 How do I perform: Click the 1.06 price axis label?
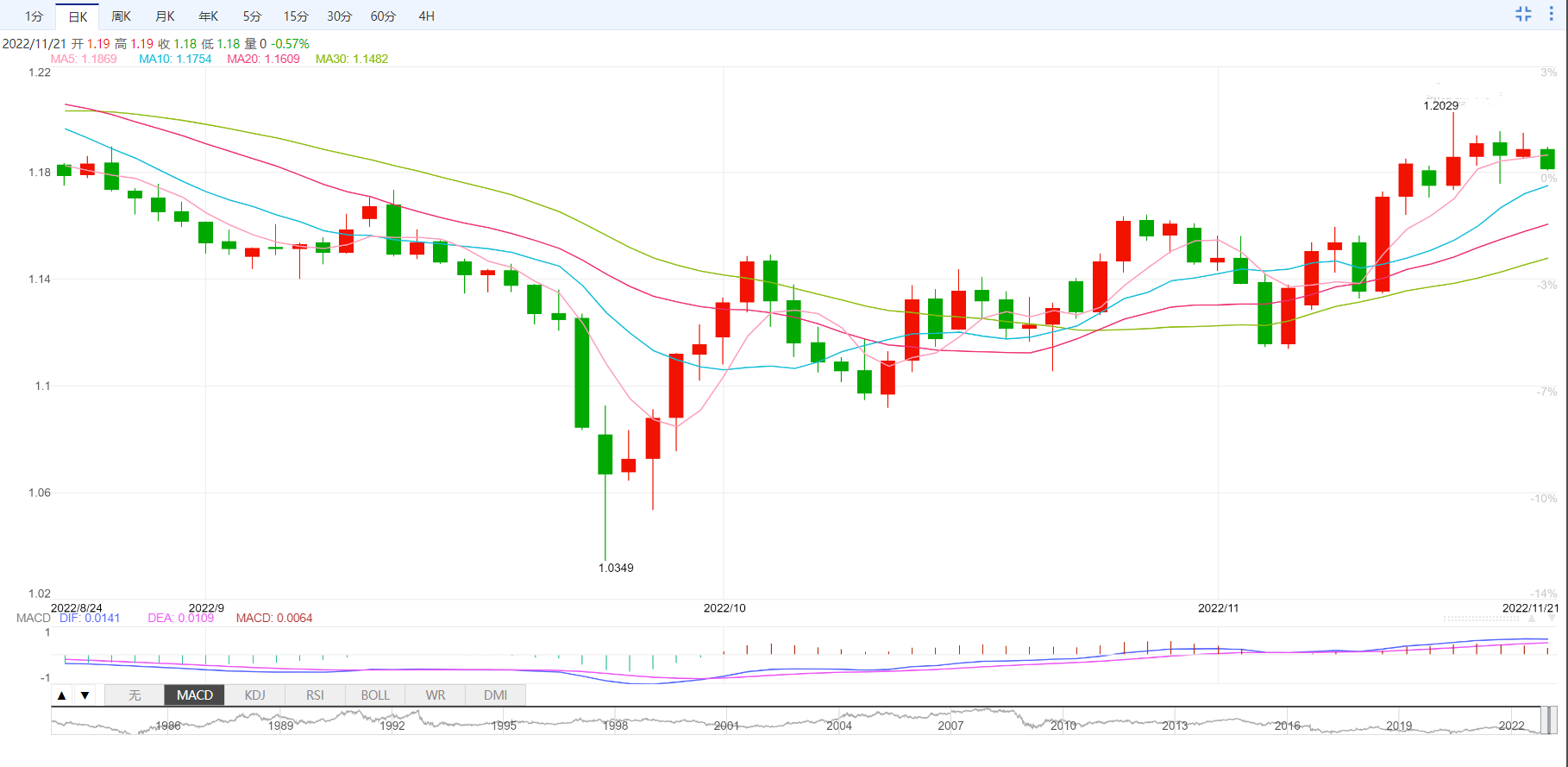point(40,493)
